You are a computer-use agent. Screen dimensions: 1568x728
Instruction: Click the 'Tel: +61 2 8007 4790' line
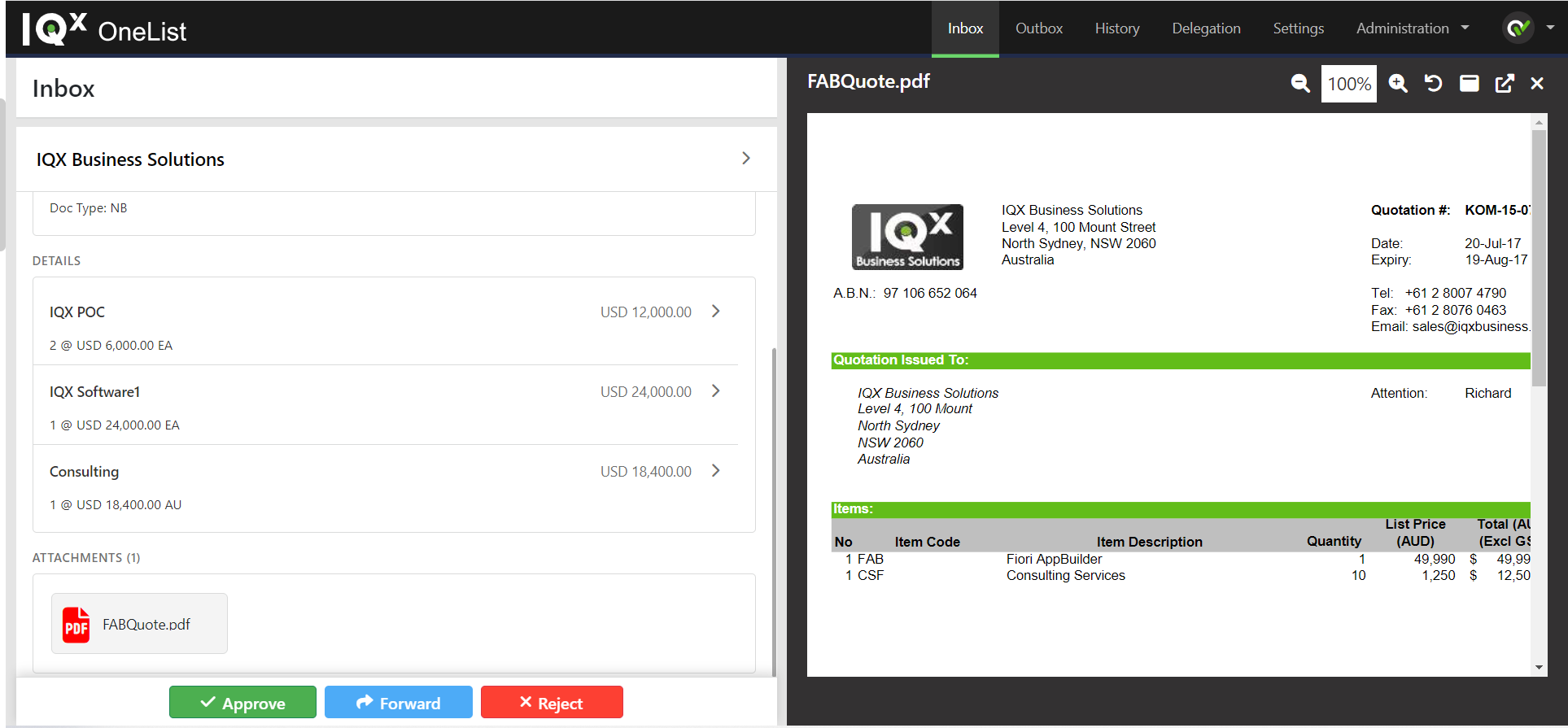click(x=1438, y=293)
